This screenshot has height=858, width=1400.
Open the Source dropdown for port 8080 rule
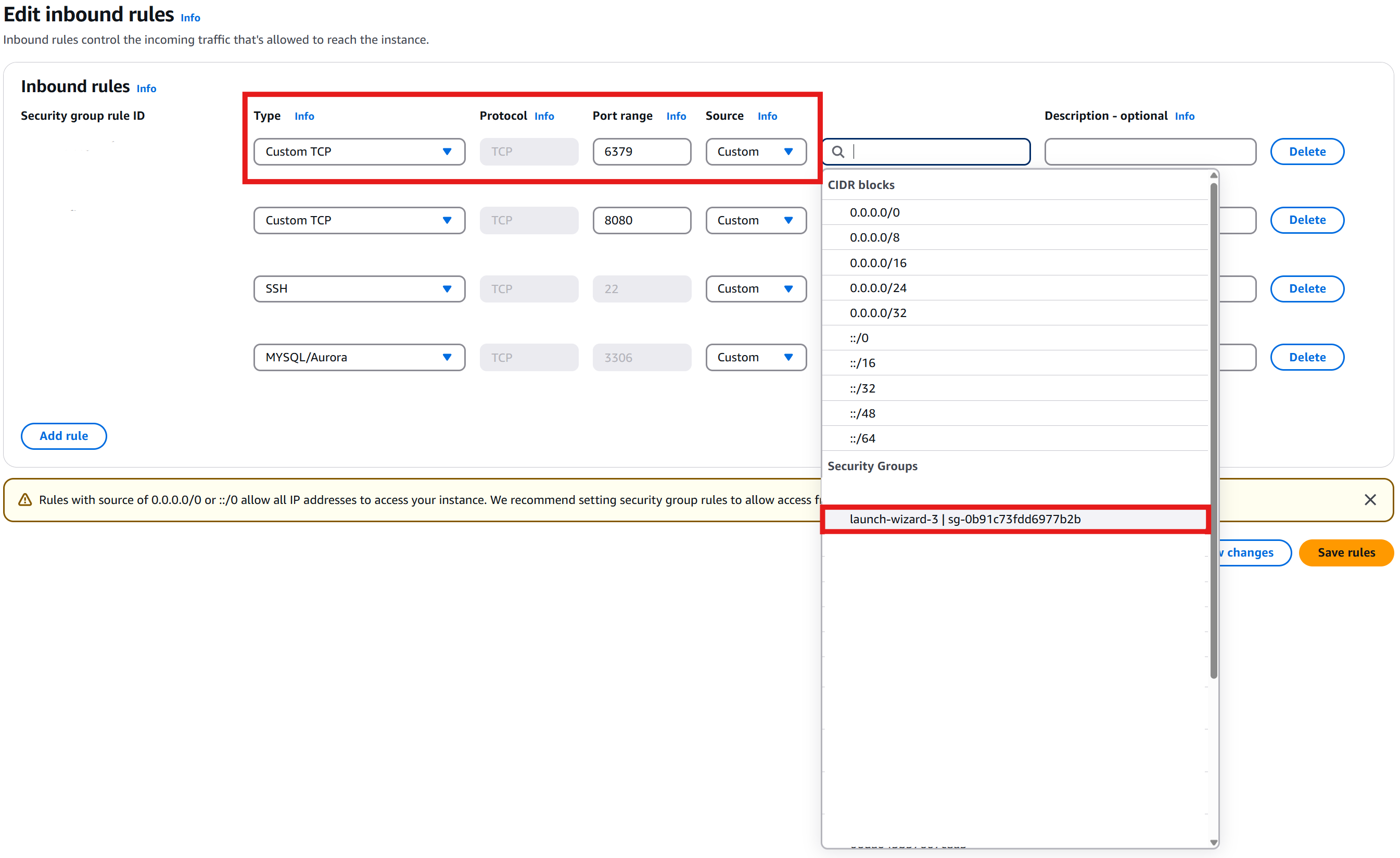755,220
